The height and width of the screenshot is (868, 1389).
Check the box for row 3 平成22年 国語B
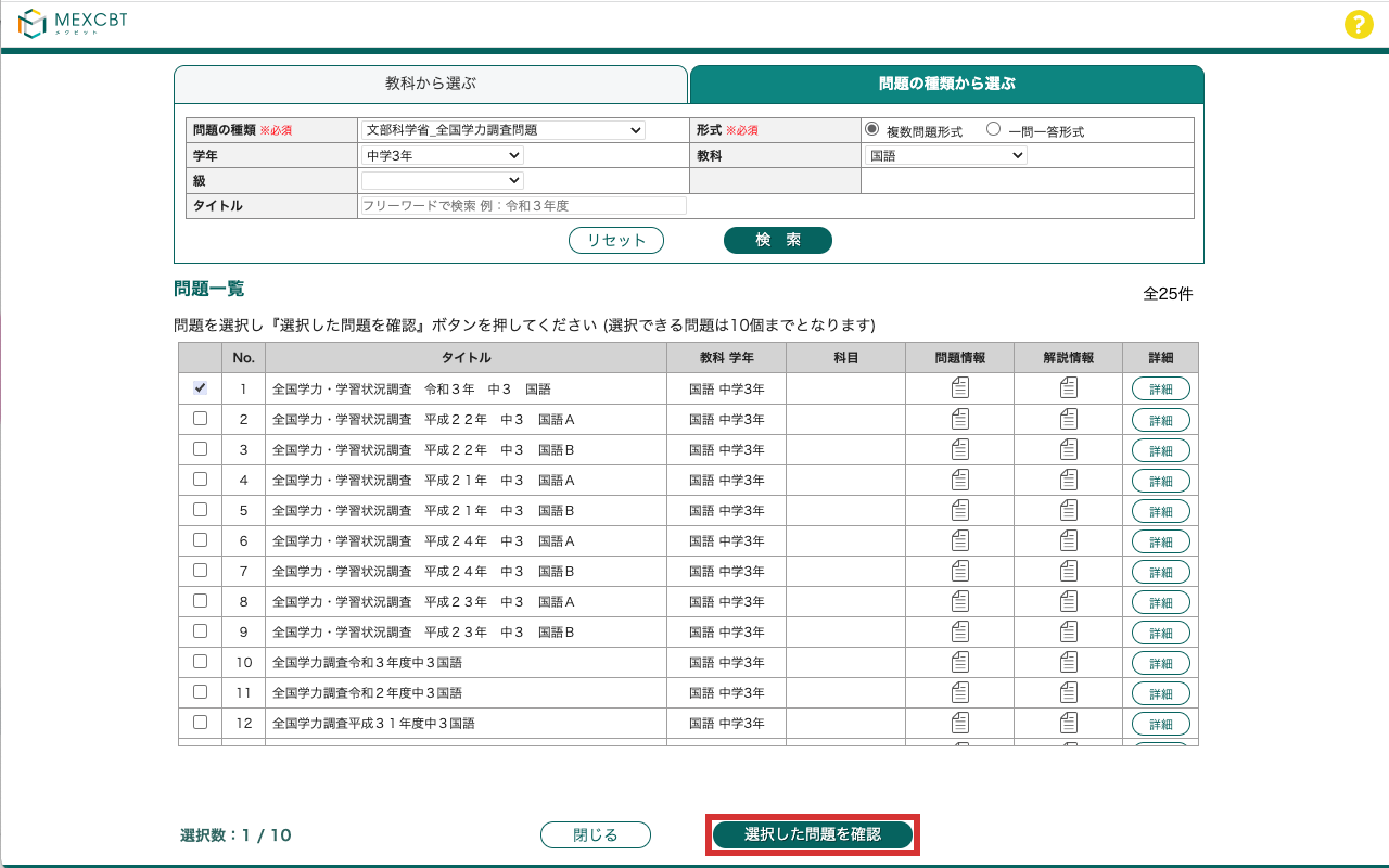tap(200, 449)
